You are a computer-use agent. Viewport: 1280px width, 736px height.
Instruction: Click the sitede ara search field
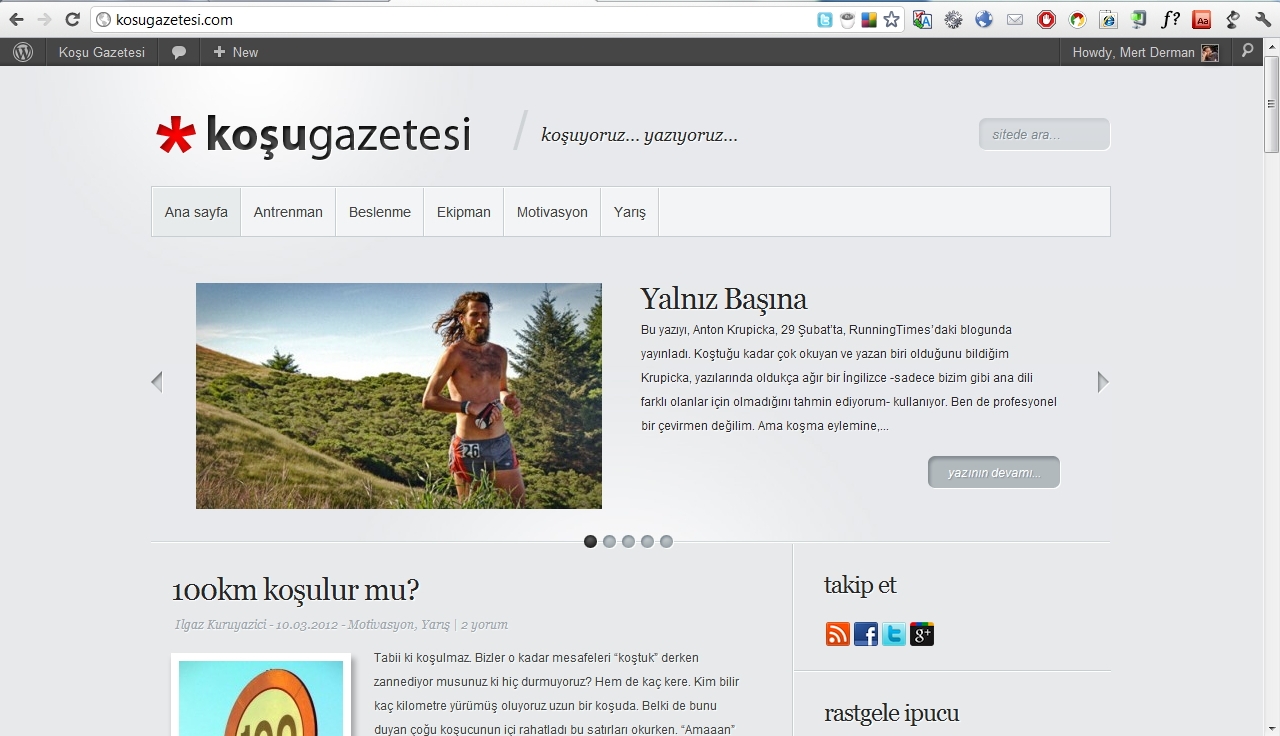1044,134
